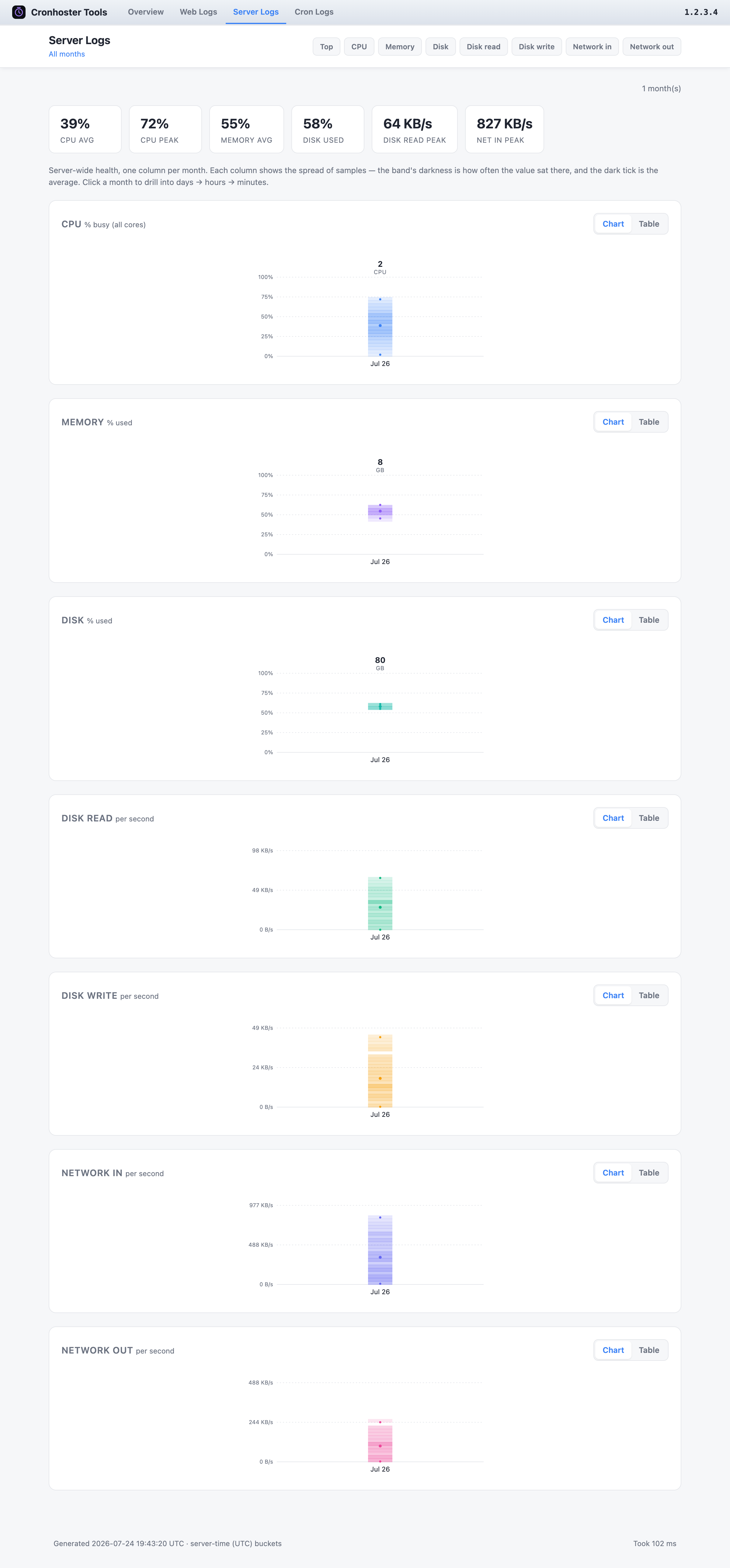Click the 39% CPU AVG card

click(85, 129)
